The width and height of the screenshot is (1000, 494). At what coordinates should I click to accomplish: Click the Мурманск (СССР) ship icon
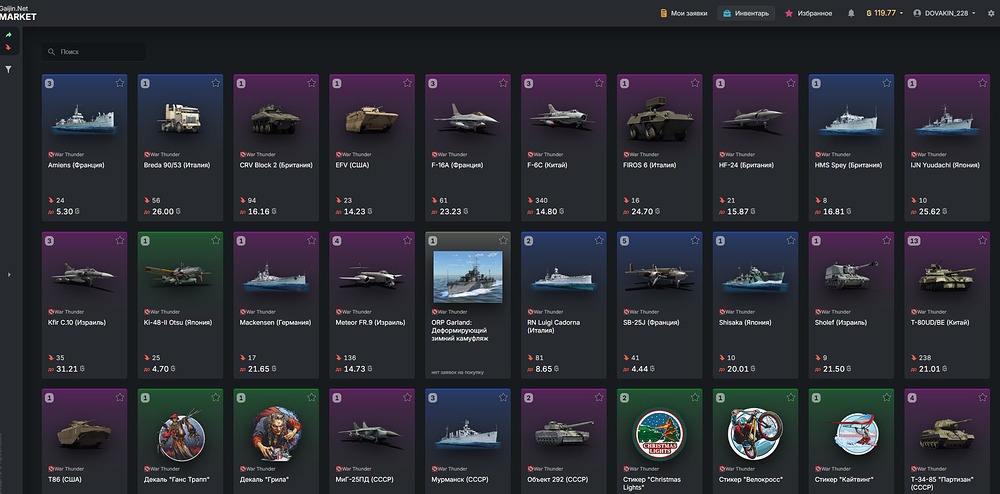[467, 435]
